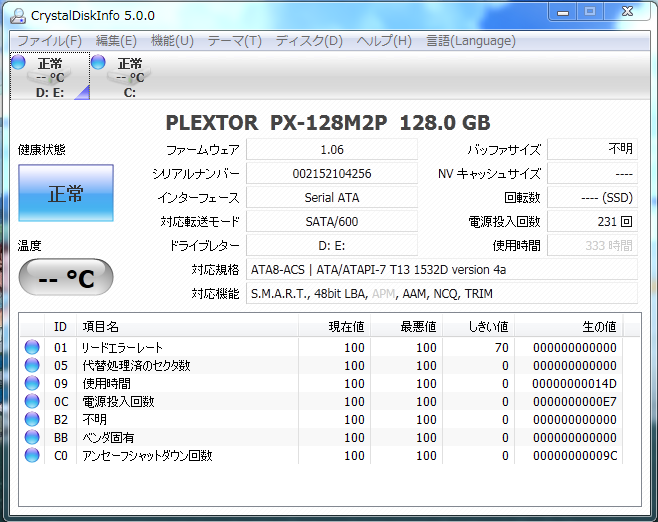Select the アンセーフシャットダウン回数 row

[321, 456]
